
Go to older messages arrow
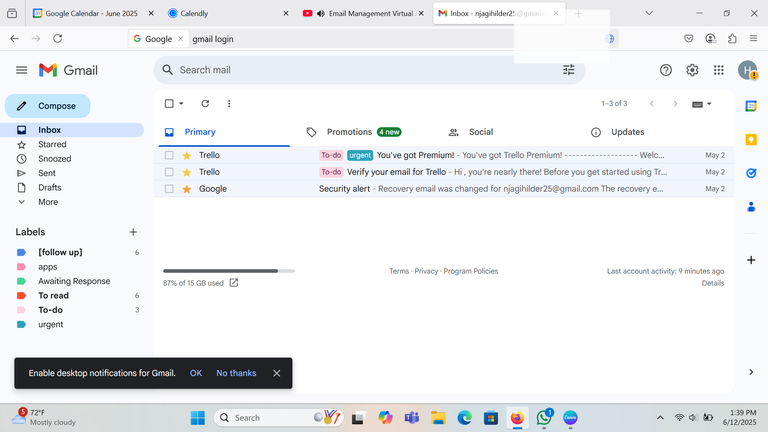point(675,103)
